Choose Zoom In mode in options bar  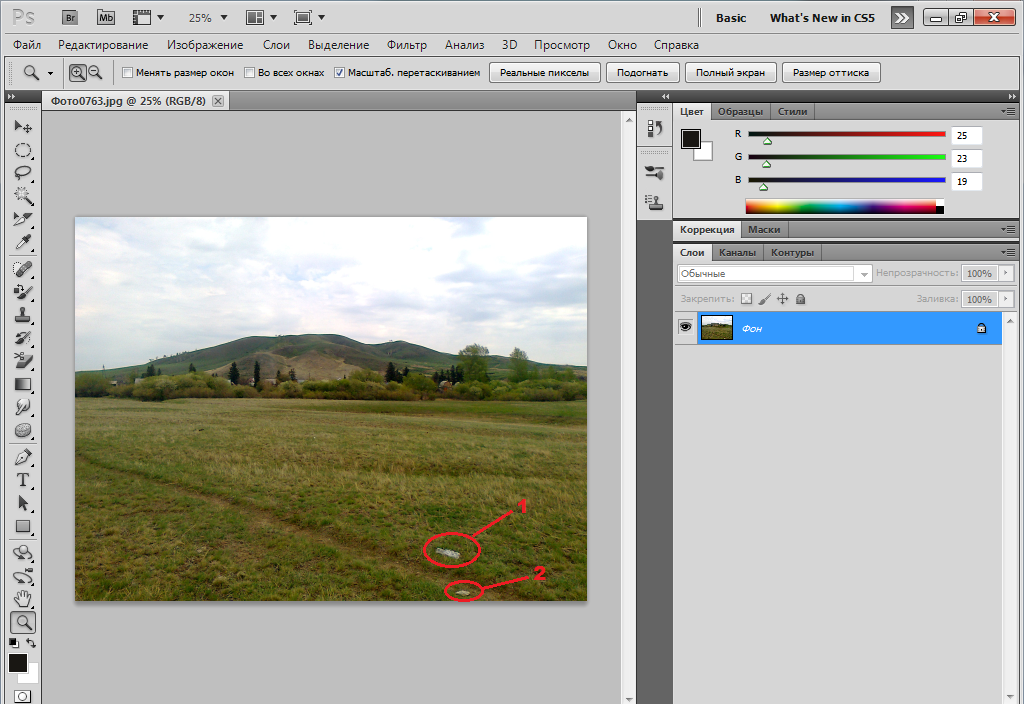point(78,72)
